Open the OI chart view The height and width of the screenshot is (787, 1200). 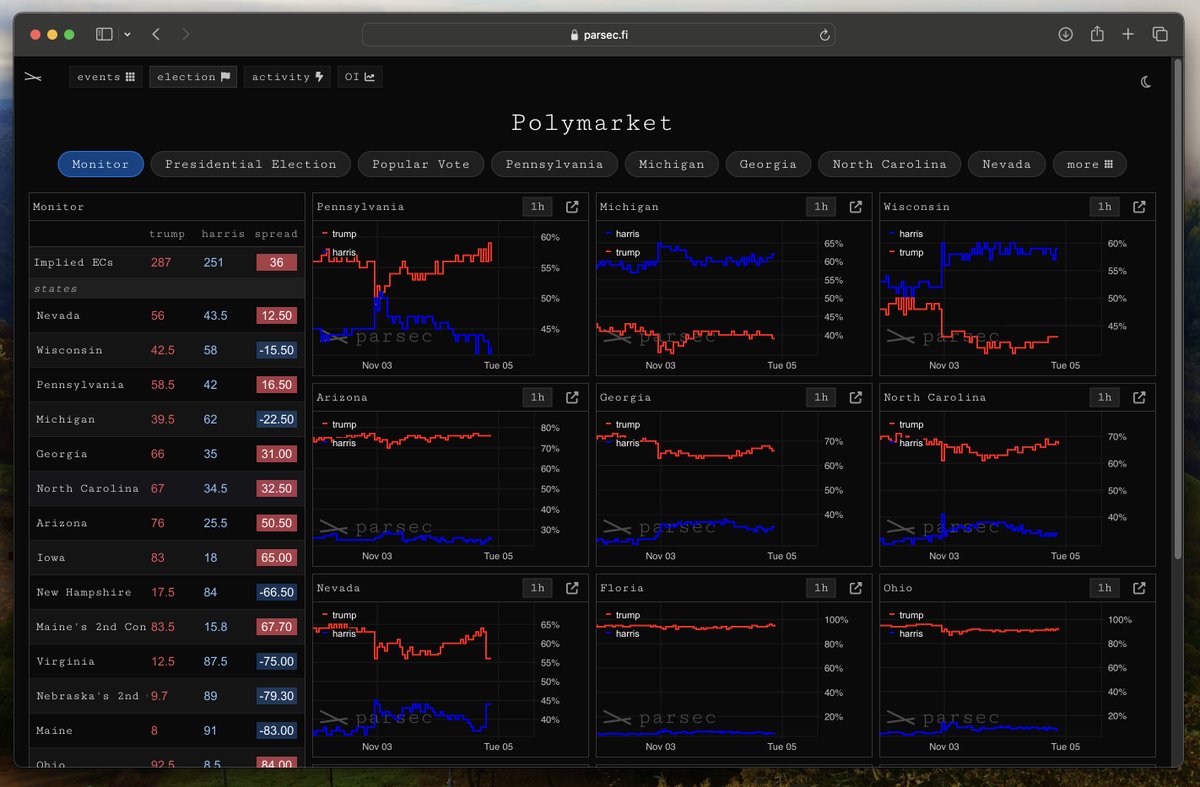tap(360, 77)
